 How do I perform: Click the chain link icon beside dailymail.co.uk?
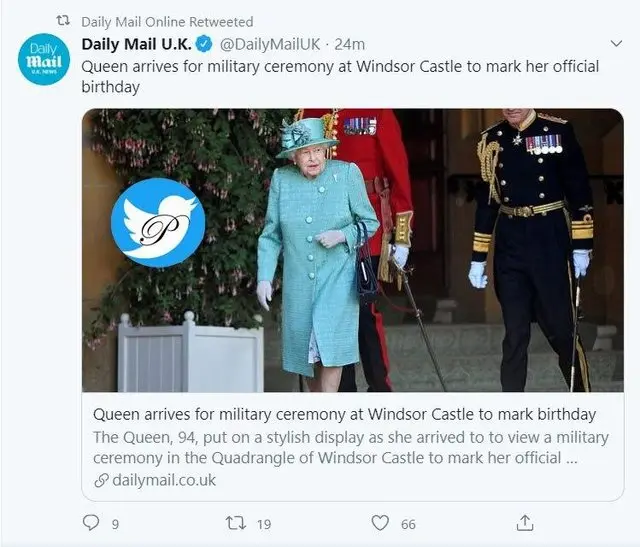pyautogui.click(x=100, y=480)
